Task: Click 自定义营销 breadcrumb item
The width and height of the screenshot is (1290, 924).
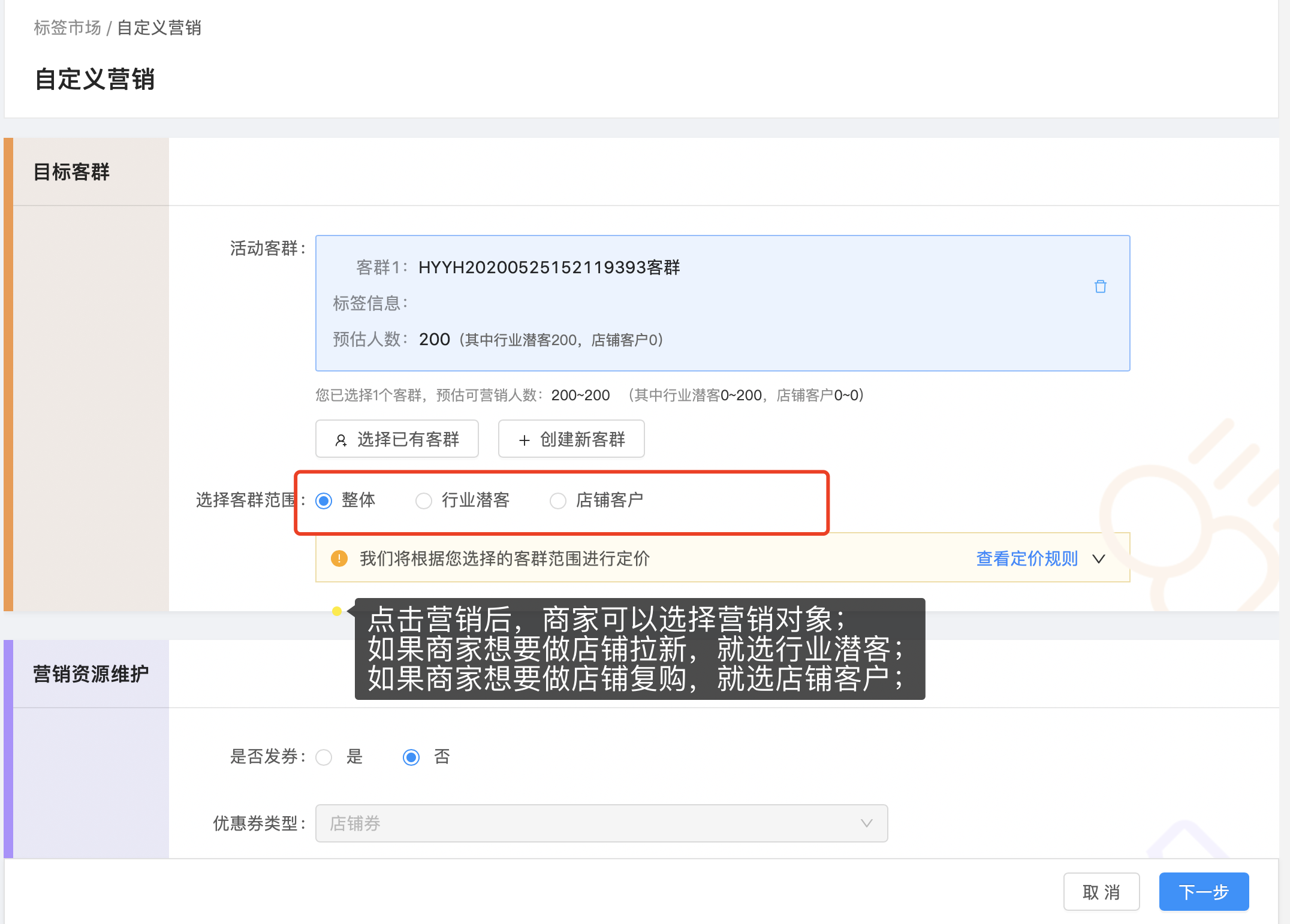Action: [159, 28]
